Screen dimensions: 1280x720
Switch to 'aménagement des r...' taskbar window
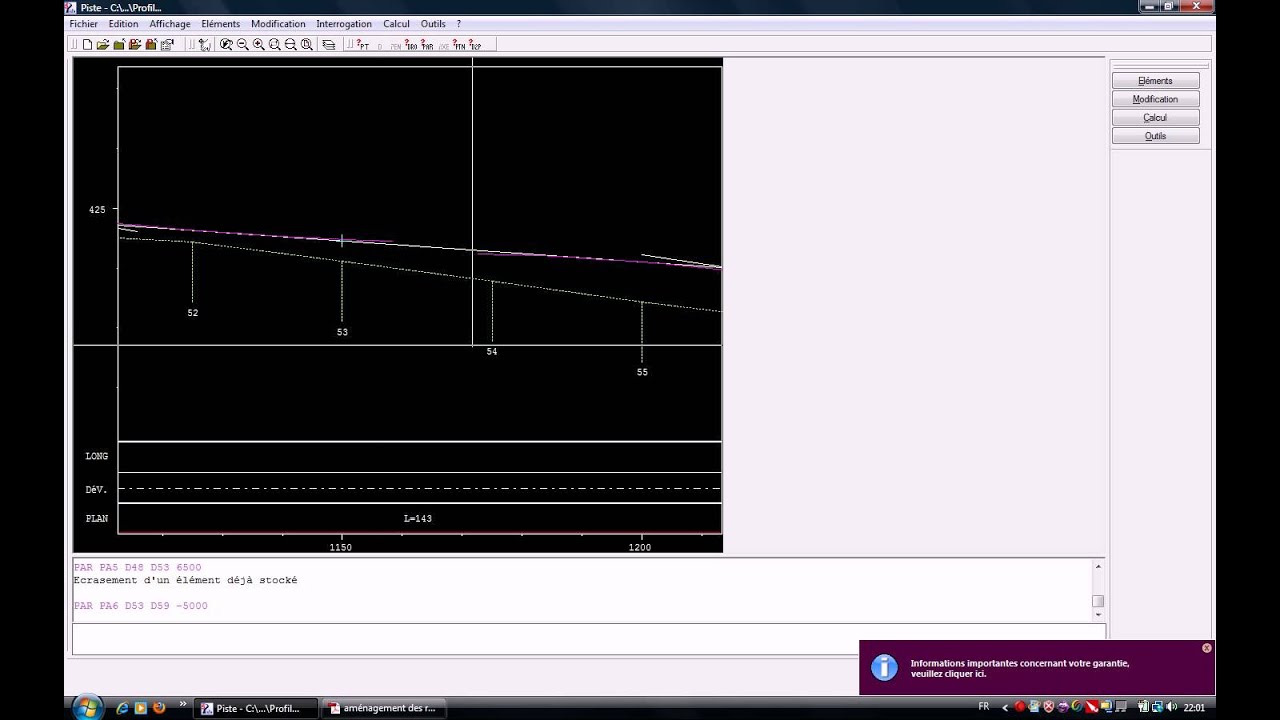[384, 708]
